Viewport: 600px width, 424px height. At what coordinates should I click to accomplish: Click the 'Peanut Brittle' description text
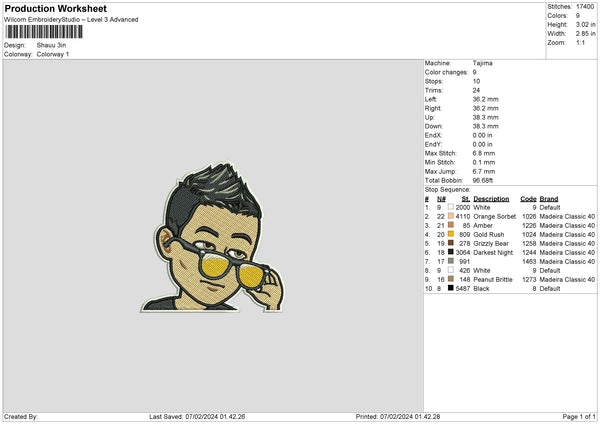[493, 279]
